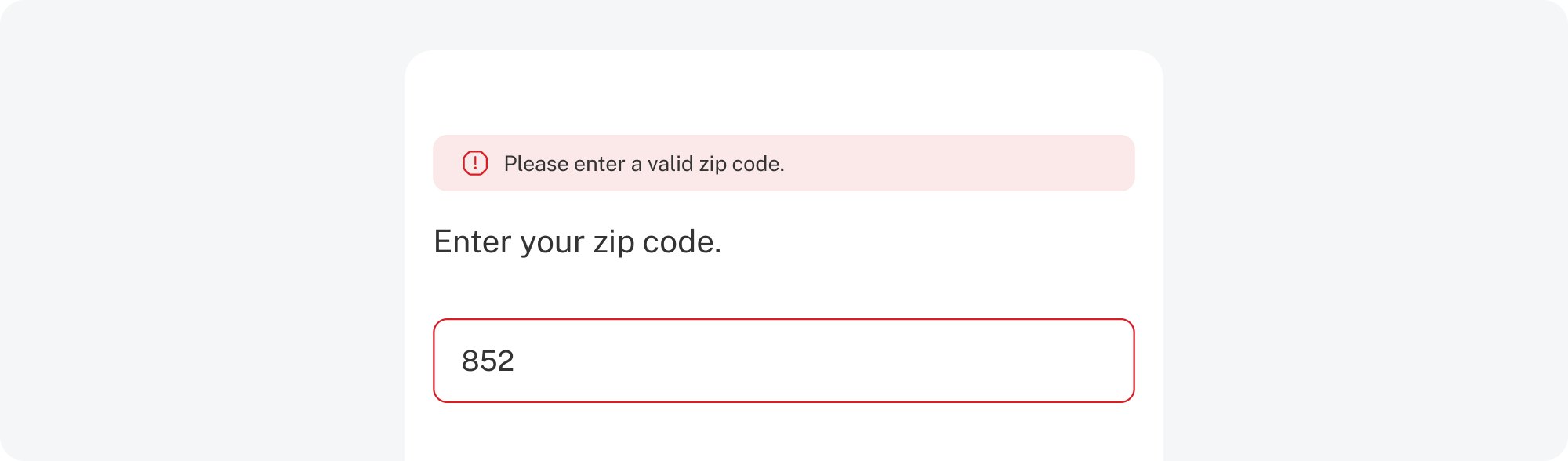This screenshot has height=461, width=1568.
Task: Click the word 'Enter' in the heading
Action: [474, 241]
